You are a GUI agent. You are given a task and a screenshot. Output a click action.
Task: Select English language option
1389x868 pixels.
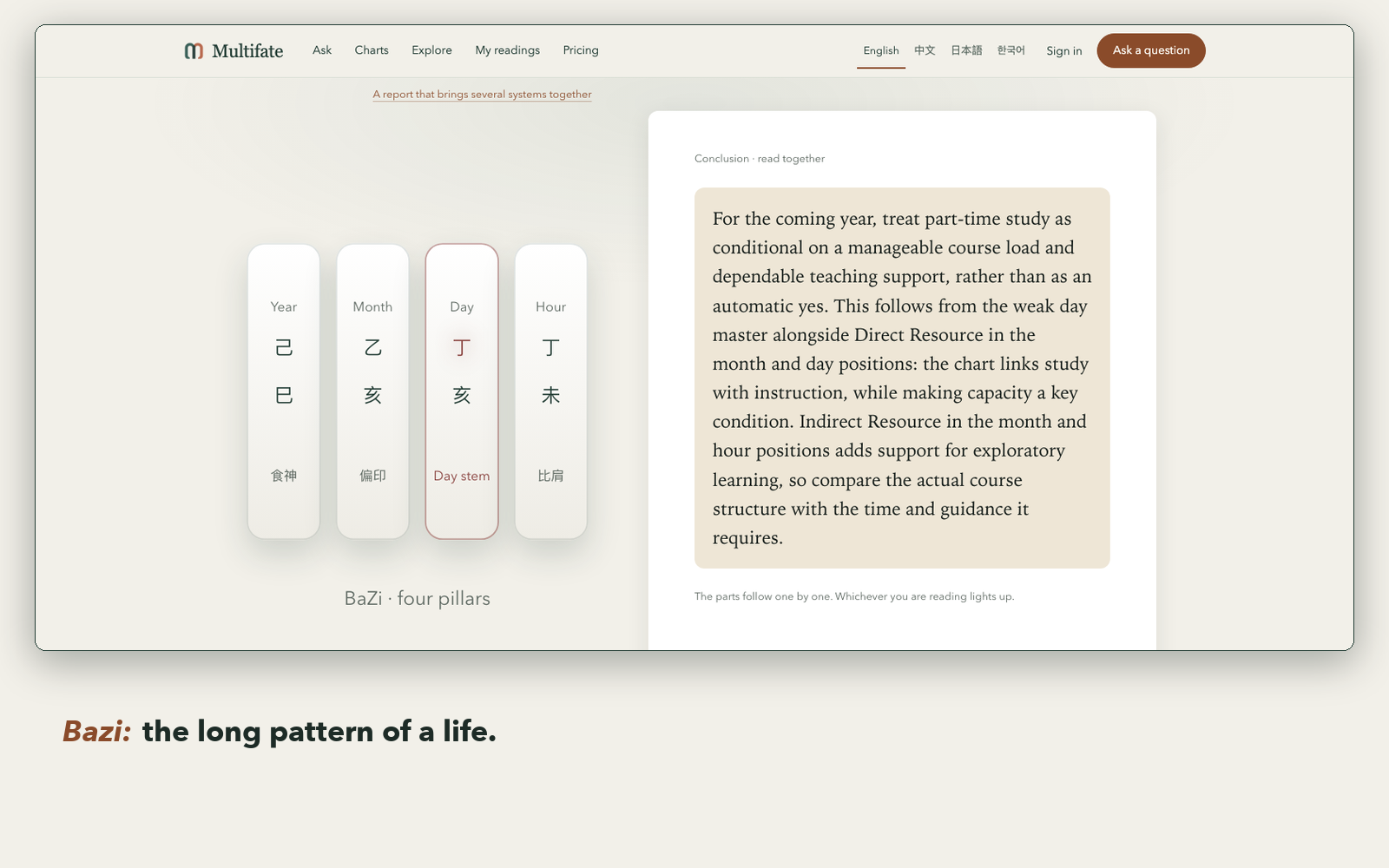(881, 50)
